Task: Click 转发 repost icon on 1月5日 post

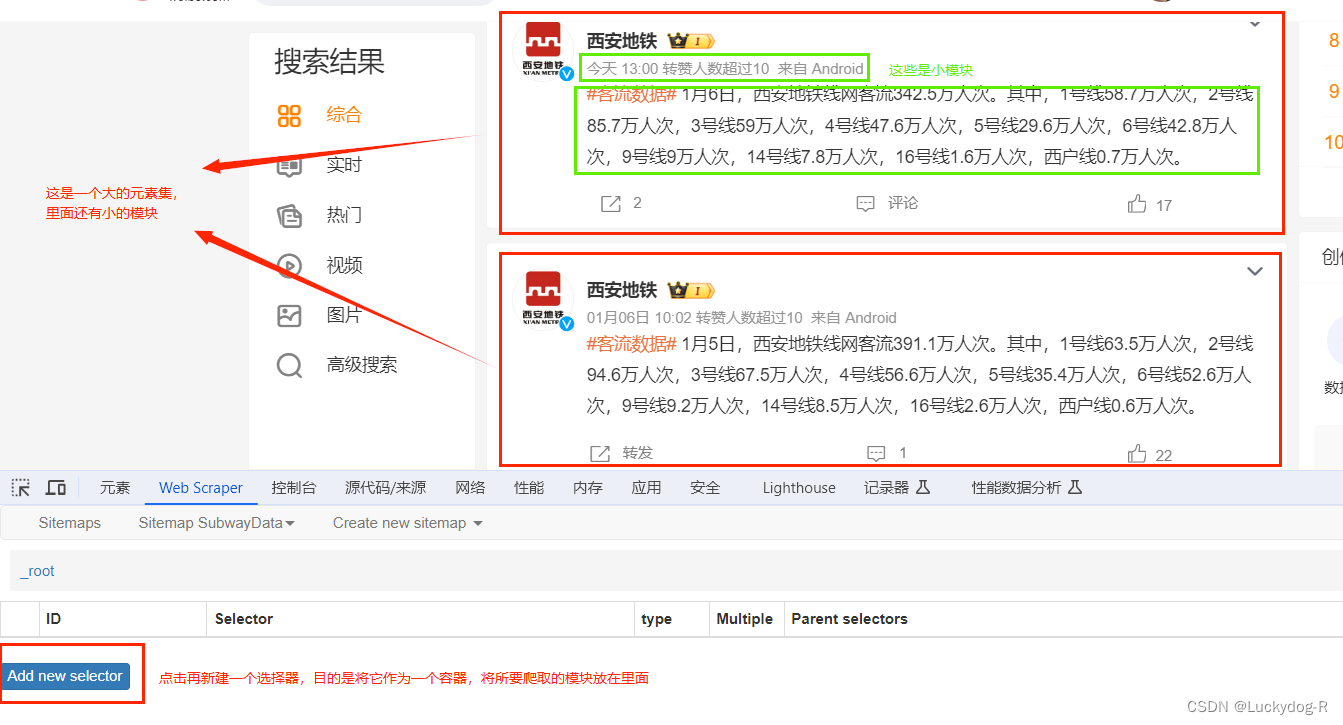Action: (600, 454)
